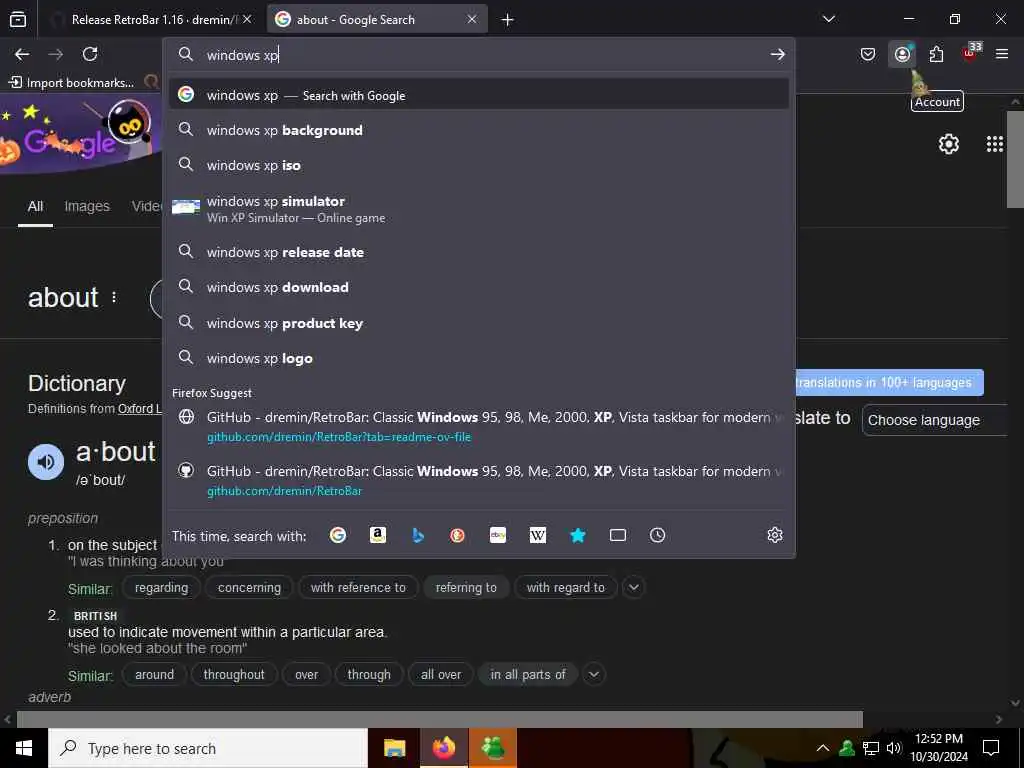Click the 'all over' synonym chip
This screenshot has width=1024, height=768.
tap(441, 674)
